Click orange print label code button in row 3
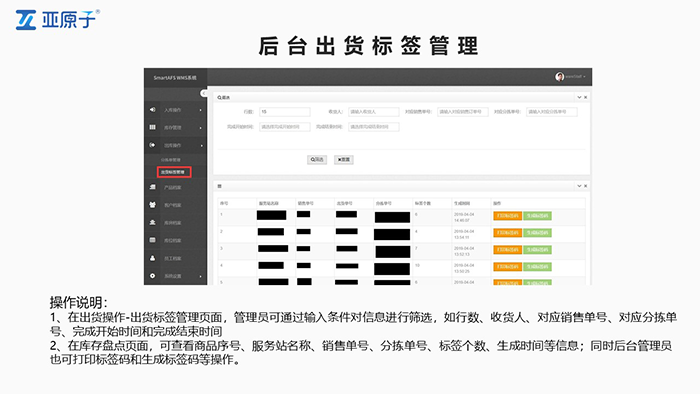 tap(507, 250)
